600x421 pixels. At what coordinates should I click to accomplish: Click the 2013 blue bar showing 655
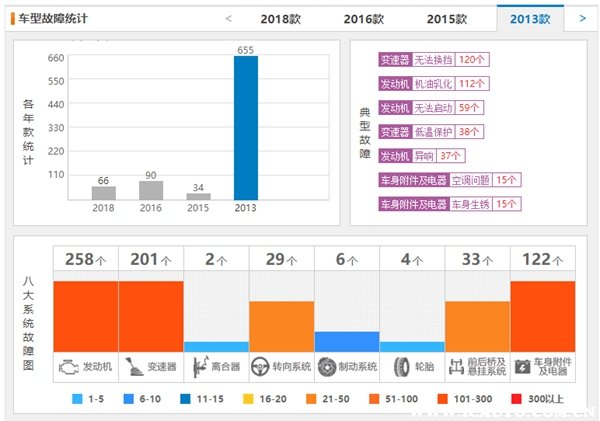tap(245, 128)
